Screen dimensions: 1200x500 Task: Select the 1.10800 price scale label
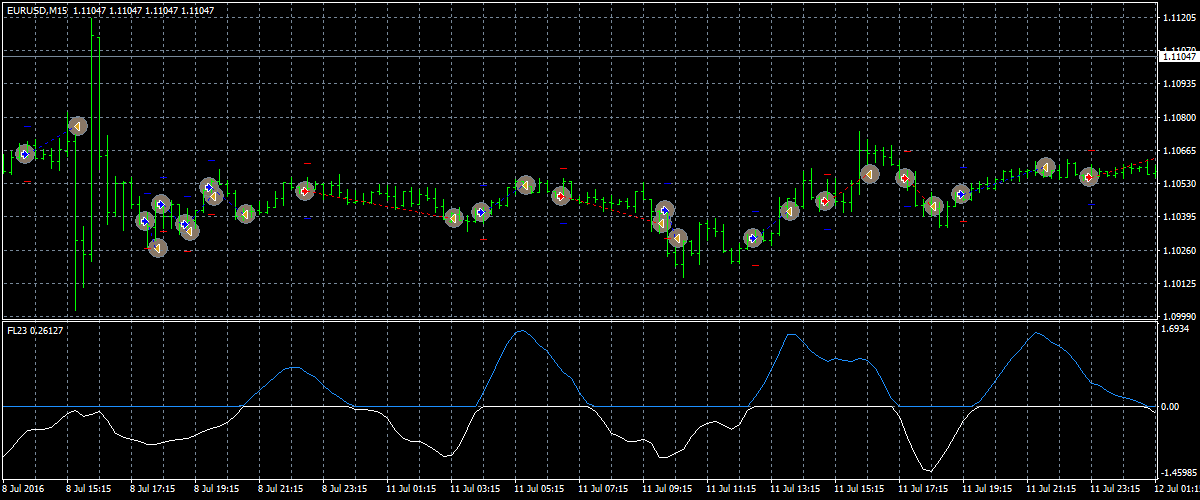(1178, 118)
